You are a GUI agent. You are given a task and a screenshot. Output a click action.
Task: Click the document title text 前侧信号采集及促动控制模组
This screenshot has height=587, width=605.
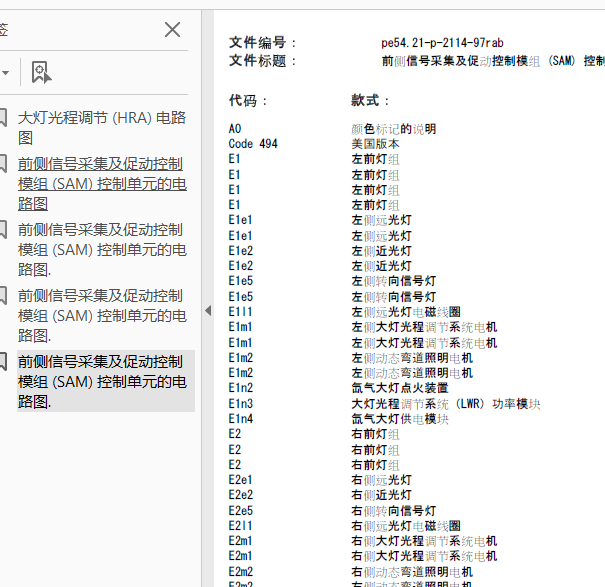[x=461, y=61]
